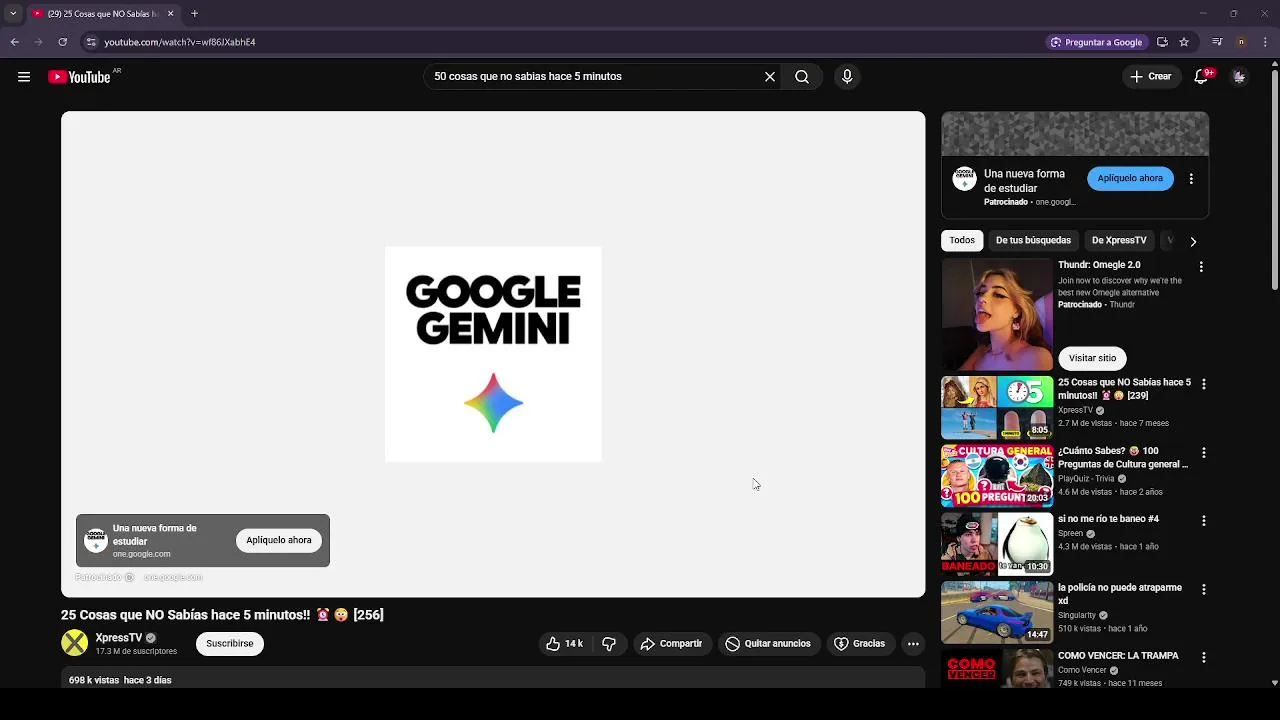Open options for COMO VENCER: LA TRAMPA
Image resolution: width=1280 pixels, height=720 pixels.
click(x=1204, y=658)
